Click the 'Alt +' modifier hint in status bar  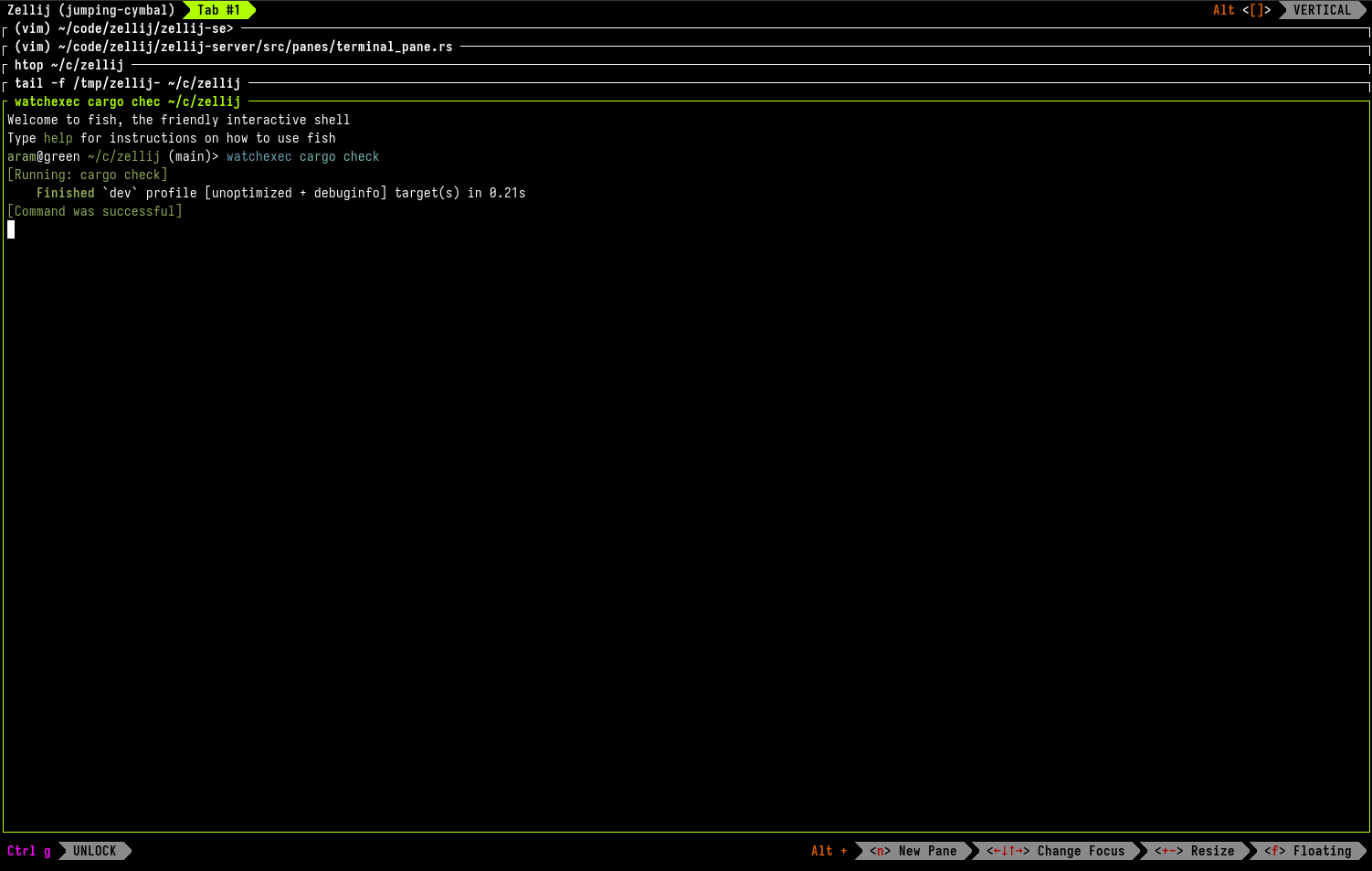[829, 851]
